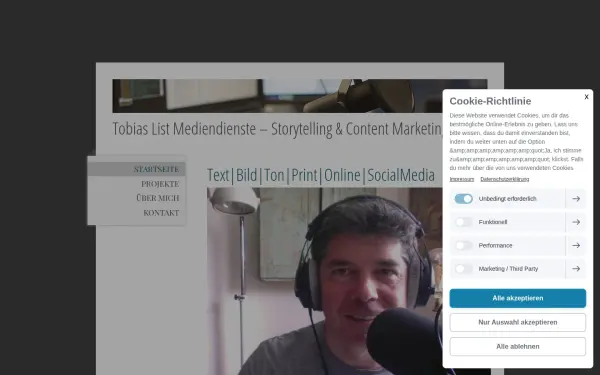Click the Tobias List Mediendienste site title
600x375 pixels.
277,129
